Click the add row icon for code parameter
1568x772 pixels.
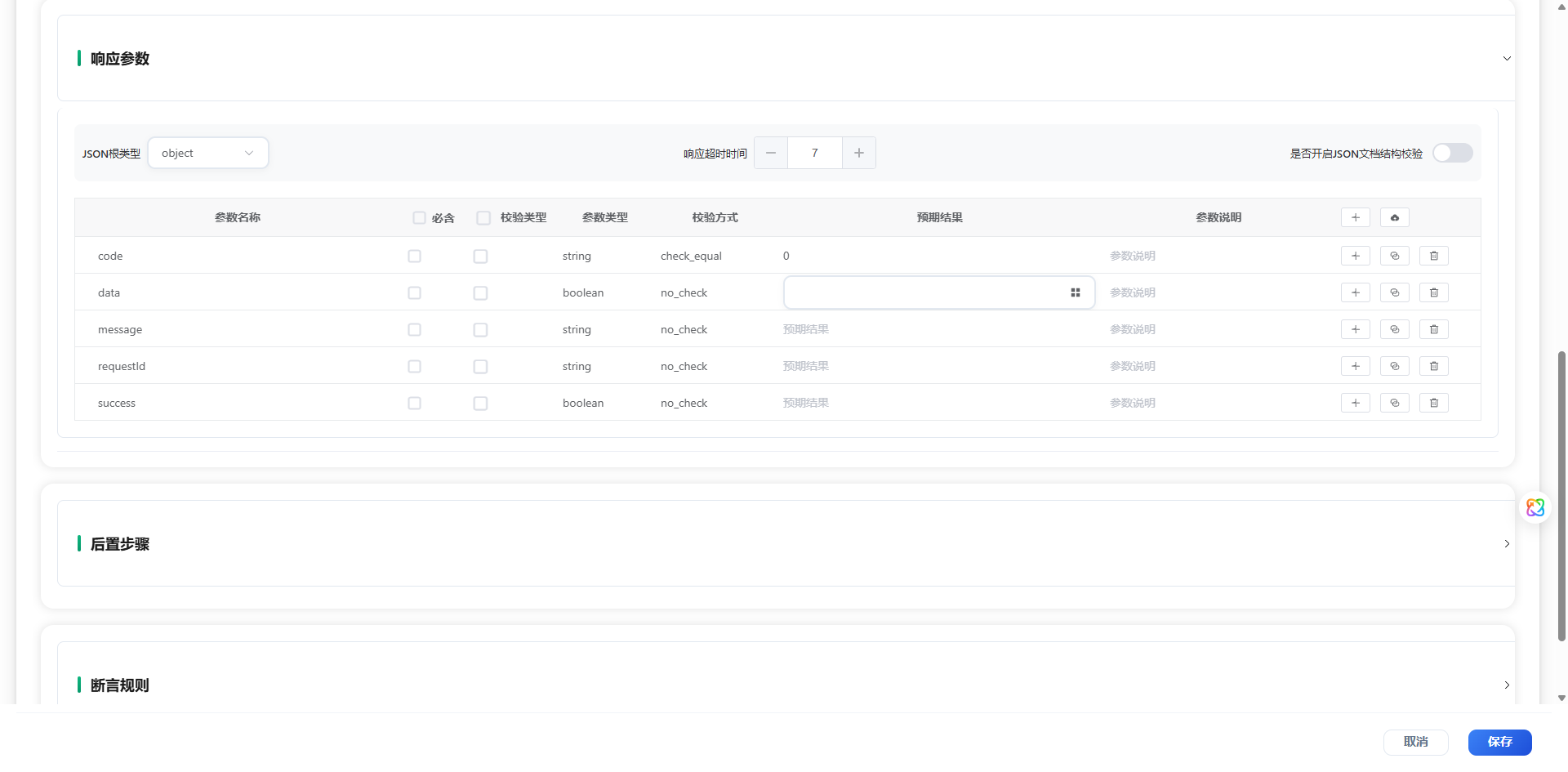coord(1355,256)
